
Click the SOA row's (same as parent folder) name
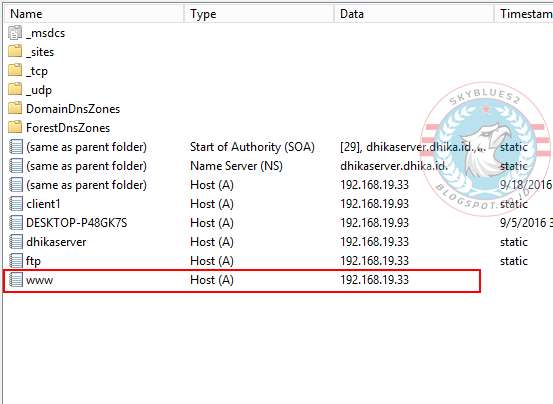tap(86, 147)
